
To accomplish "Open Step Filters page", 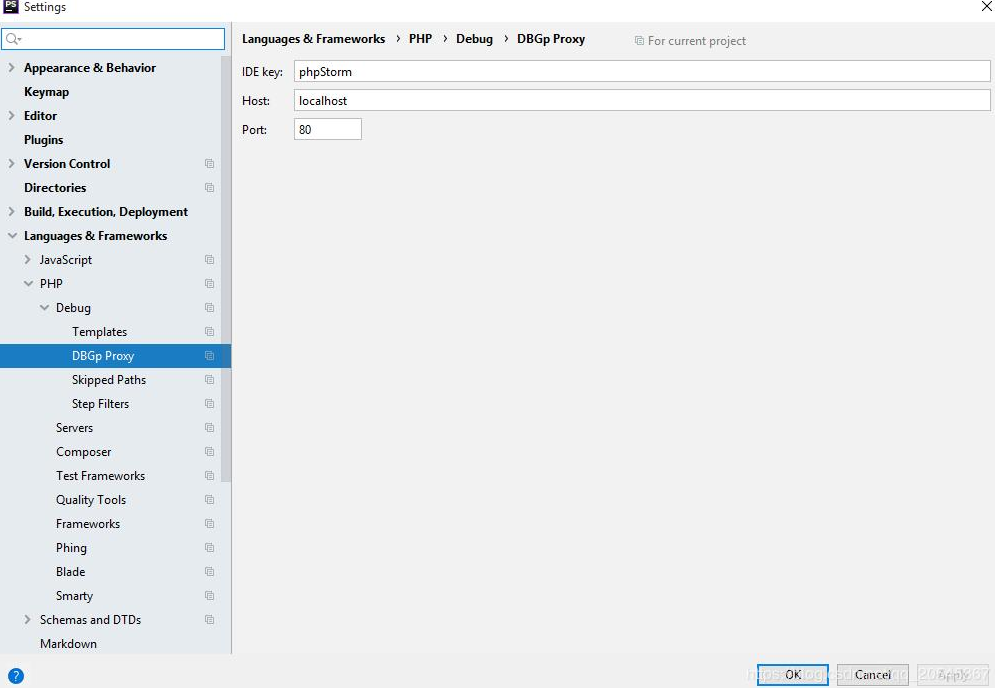I will 100,404.
